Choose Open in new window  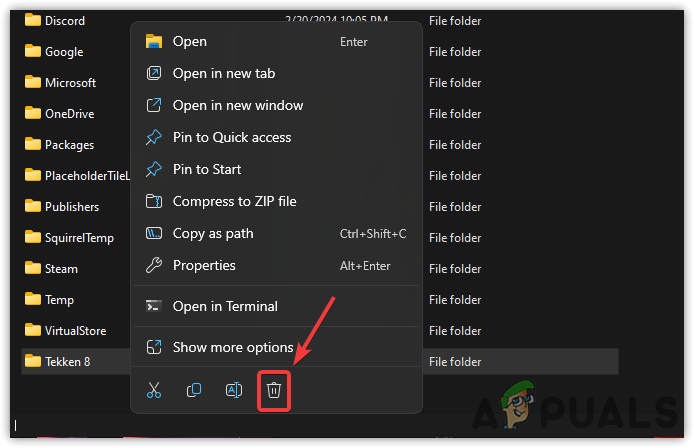click(x=238, y=105)
